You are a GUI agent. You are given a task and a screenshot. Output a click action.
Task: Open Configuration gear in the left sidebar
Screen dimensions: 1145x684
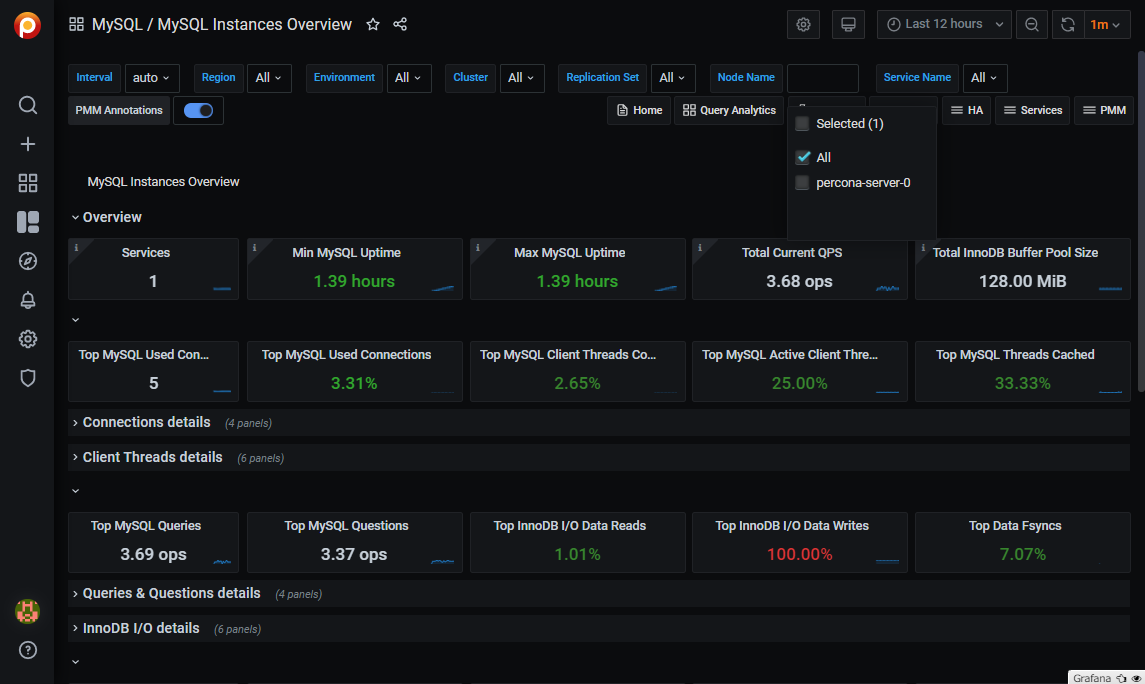28,339
